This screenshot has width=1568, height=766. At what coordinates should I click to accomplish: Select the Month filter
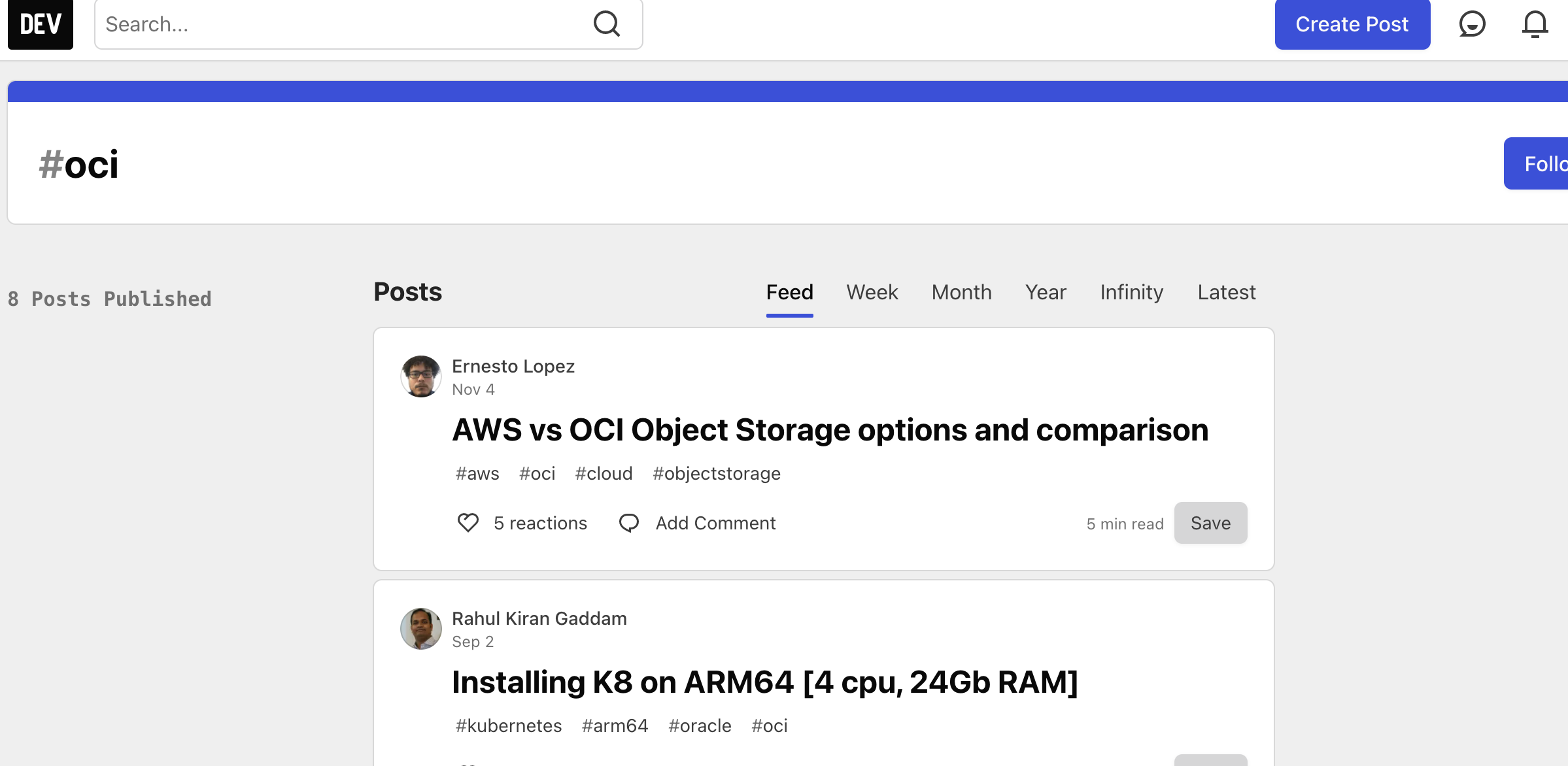[961, 292]
